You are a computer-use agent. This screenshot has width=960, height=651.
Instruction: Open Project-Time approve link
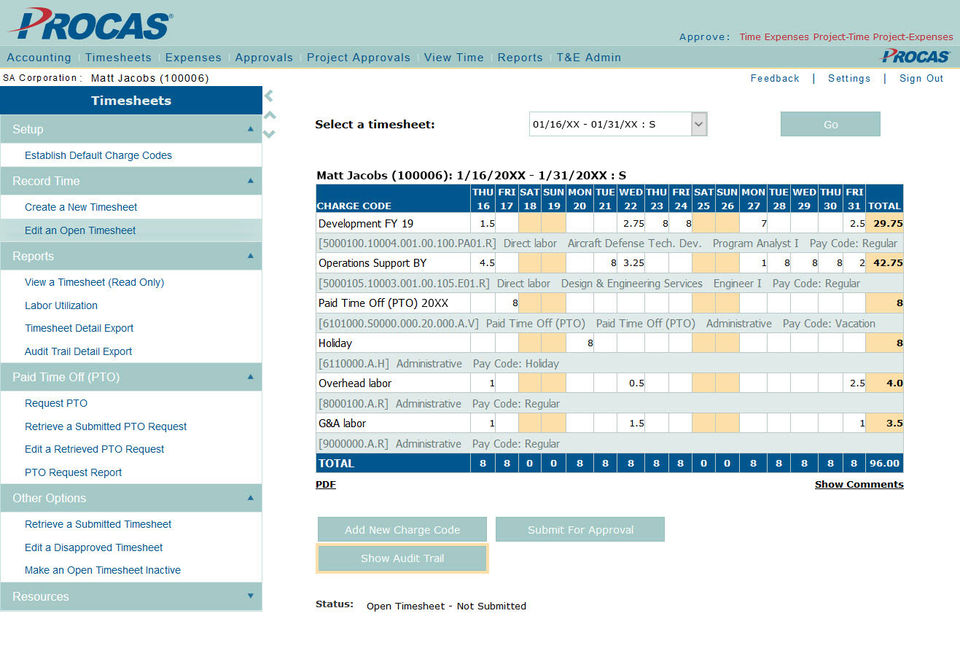click(841, 37)
